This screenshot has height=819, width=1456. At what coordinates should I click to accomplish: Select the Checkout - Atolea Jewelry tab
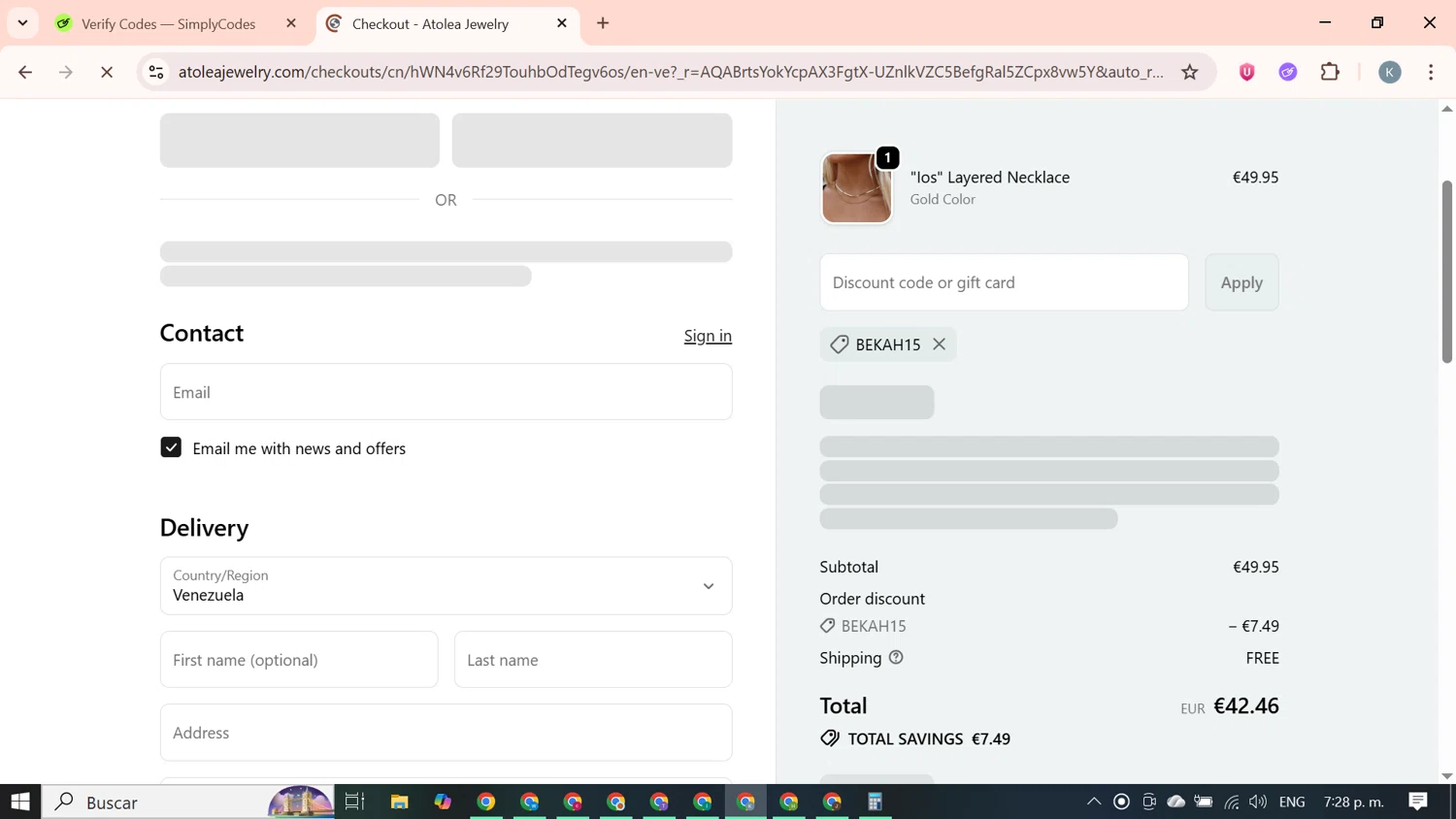(430, 23)
